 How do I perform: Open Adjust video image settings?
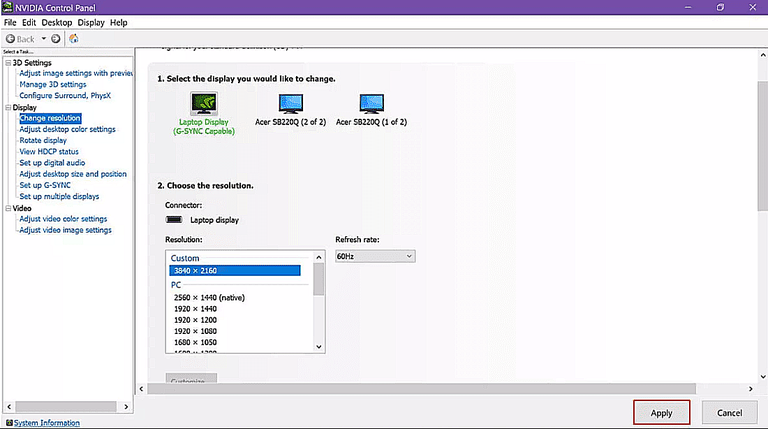[x=66, y=230]
